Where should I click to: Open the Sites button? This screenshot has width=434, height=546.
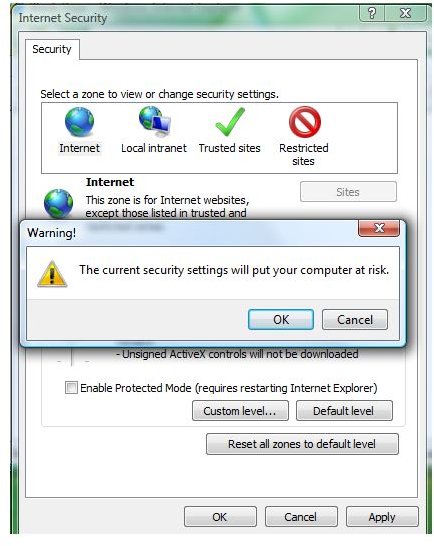click(348, 192)
